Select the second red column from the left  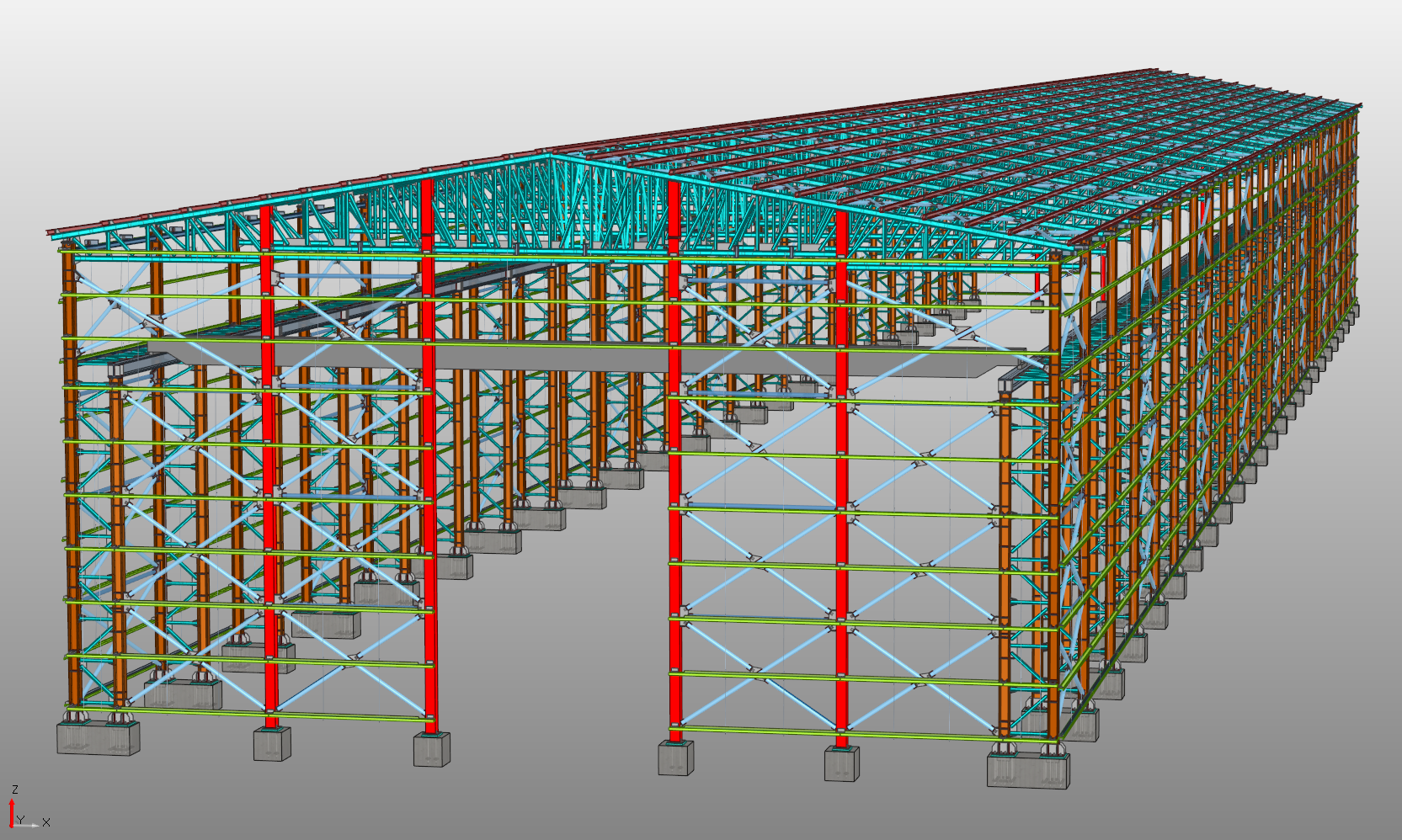428,471
